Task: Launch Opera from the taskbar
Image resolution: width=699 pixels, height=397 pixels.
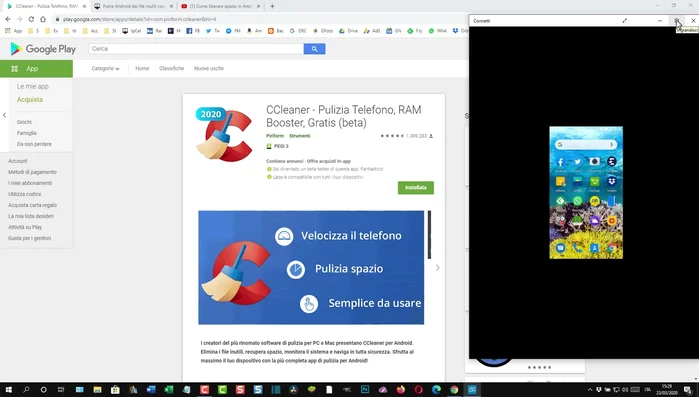Action: (x=418, y=389)
